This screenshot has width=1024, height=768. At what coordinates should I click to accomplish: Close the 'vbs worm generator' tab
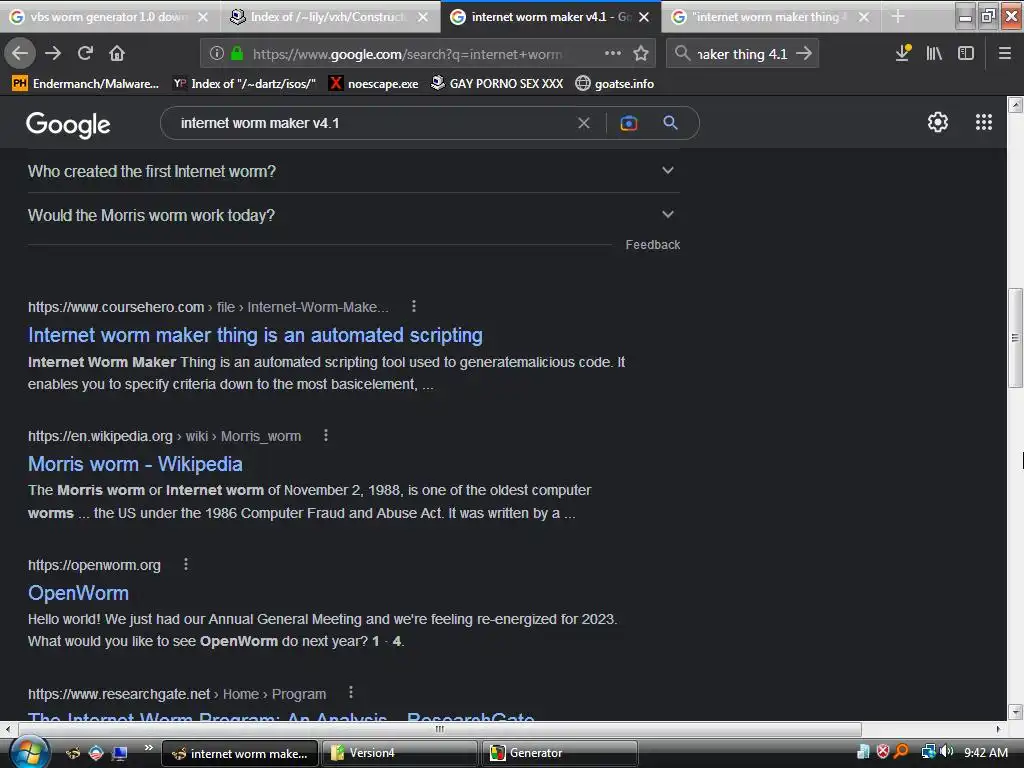coord(203,17)
